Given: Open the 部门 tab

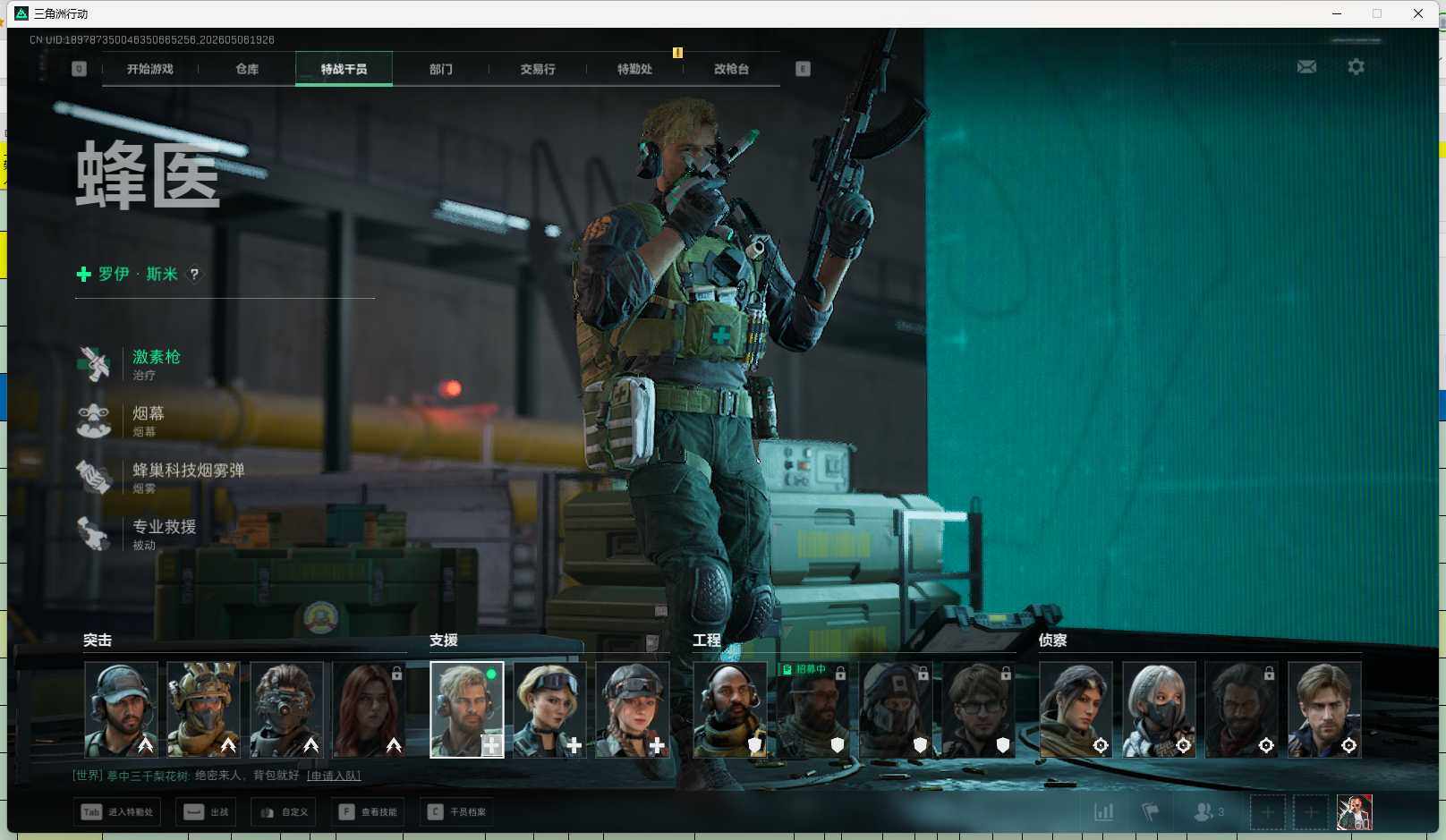Looking at the screenshot, I should pos(440,69).
